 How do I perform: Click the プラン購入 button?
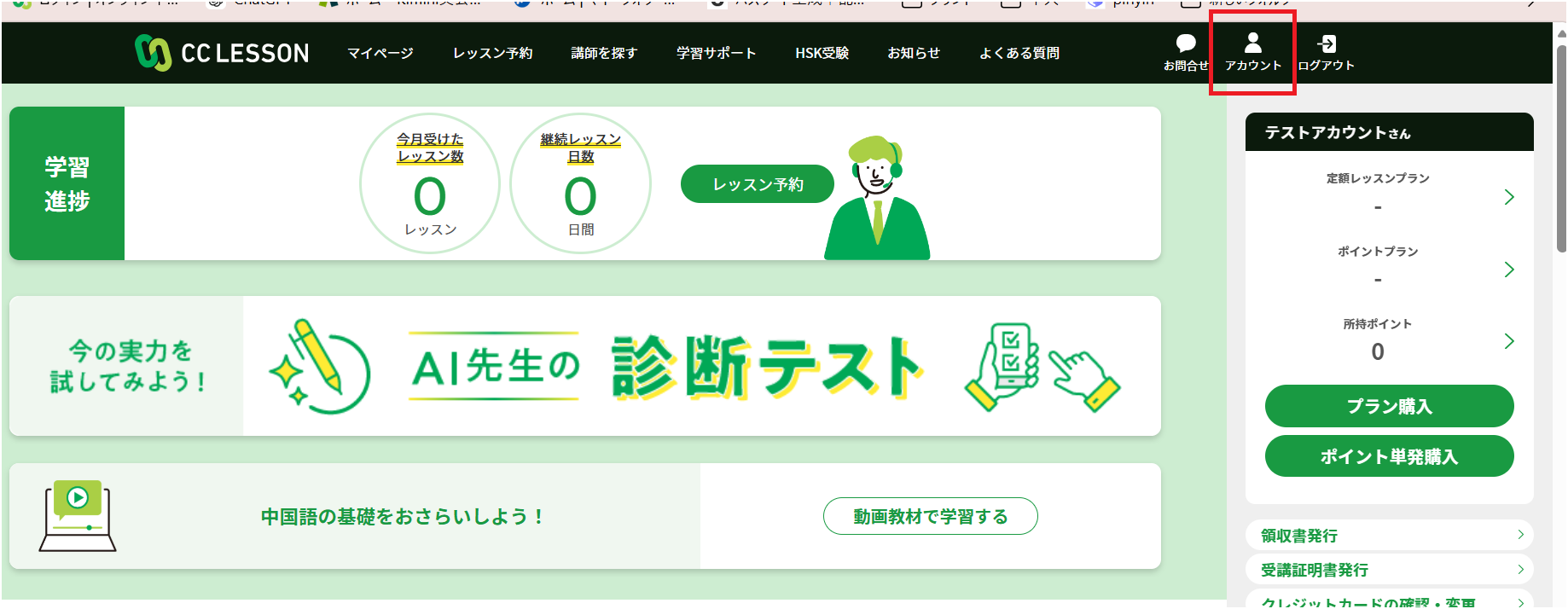[1389, 406]
